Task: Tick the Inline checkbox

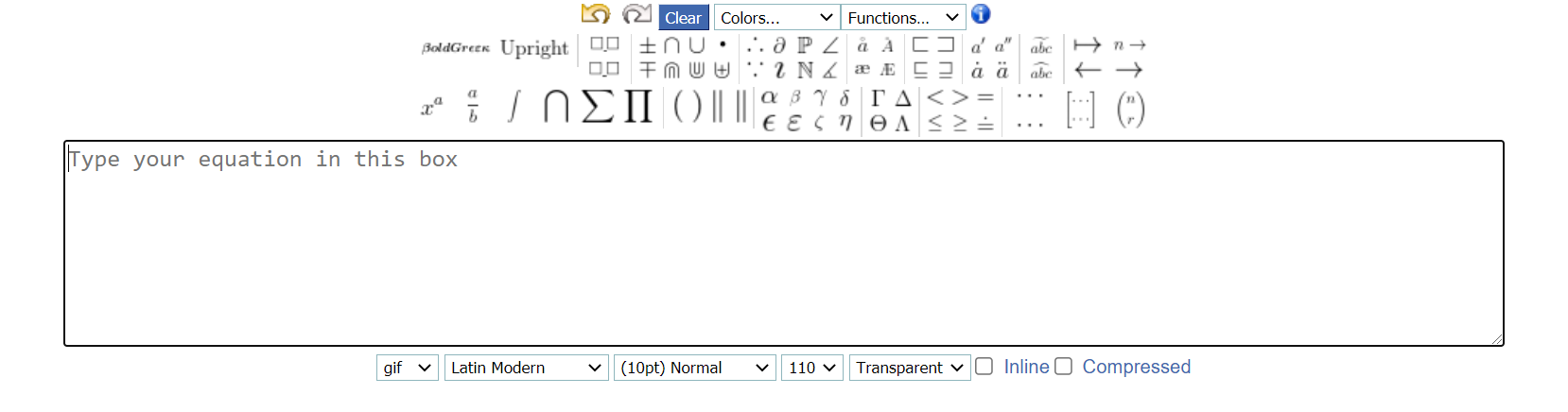Action: tap(984, 367)
